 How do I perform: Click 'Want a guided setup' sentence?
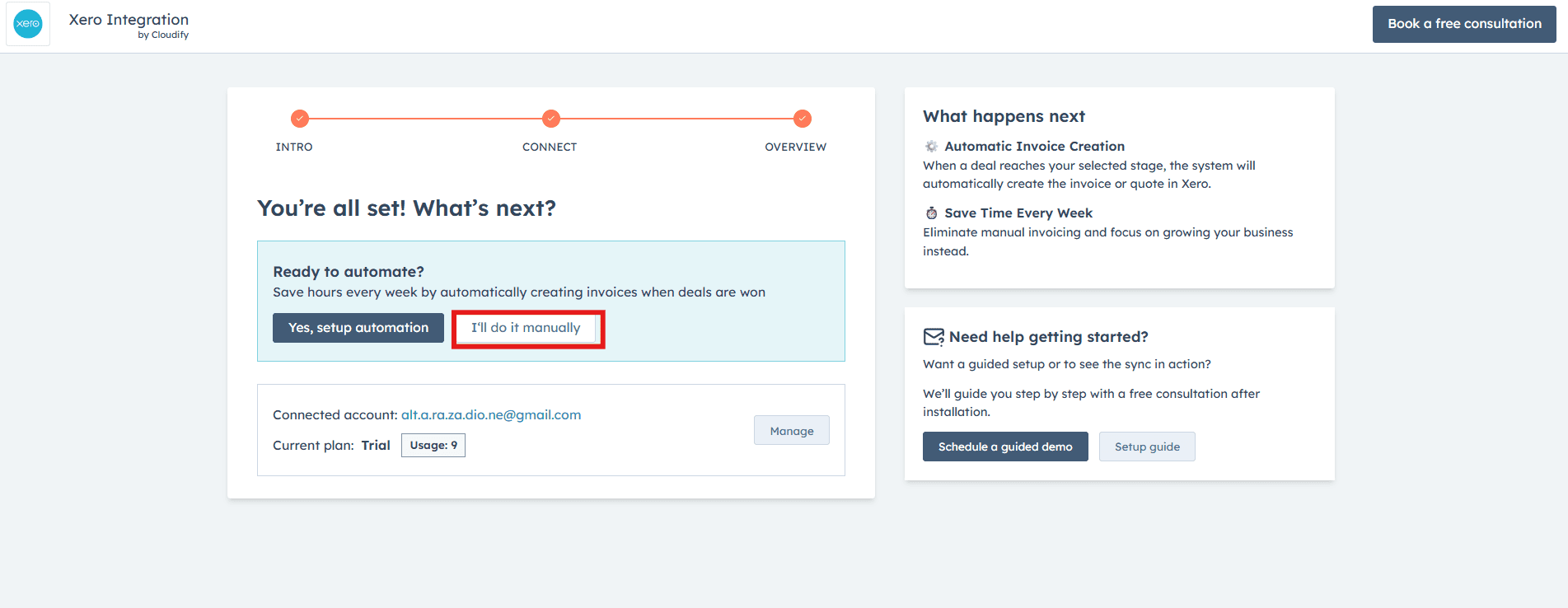1067,364
